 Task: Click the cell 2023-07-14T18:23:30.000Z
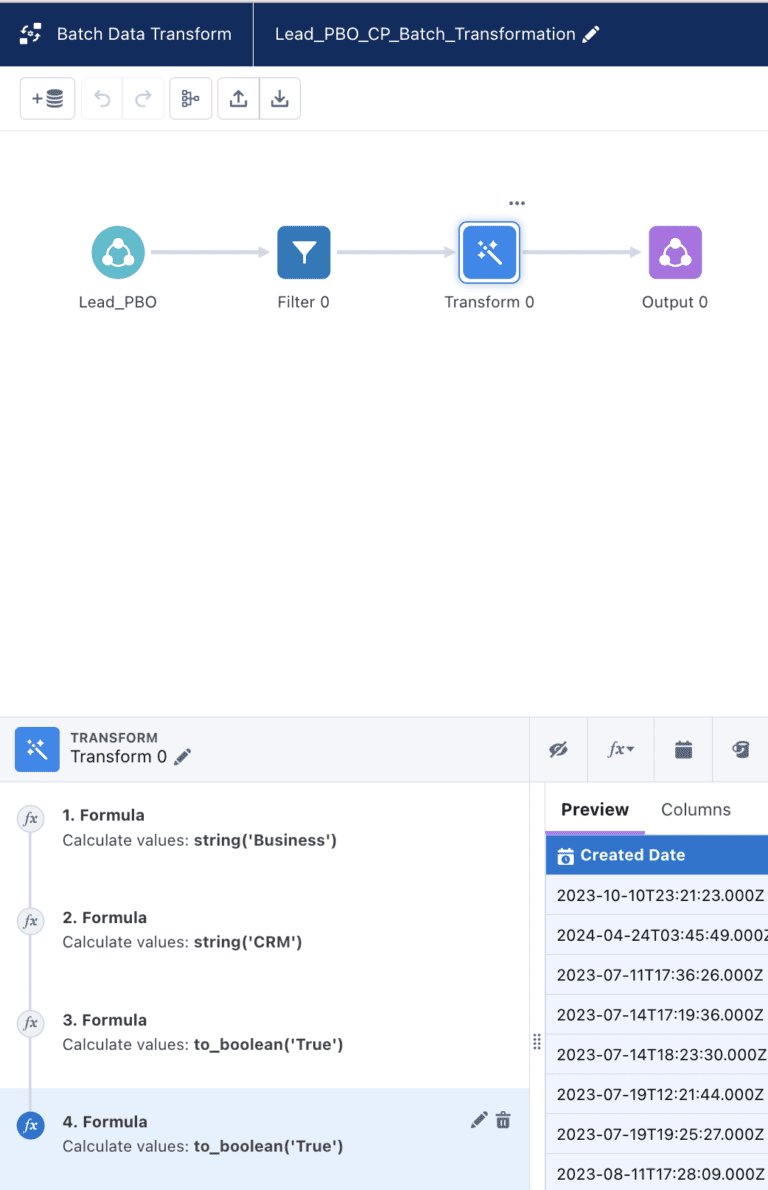point(657,1055)
